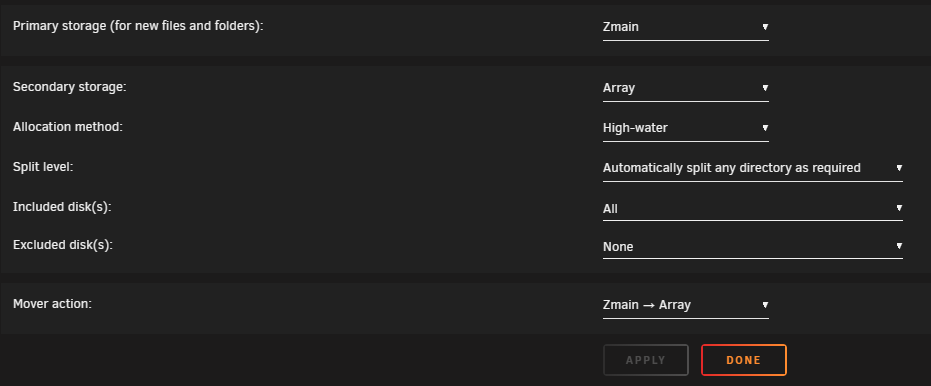Screen dimensions: 931x386
Task: Click the arrow at end of Split level field
Action: [899, 168]
